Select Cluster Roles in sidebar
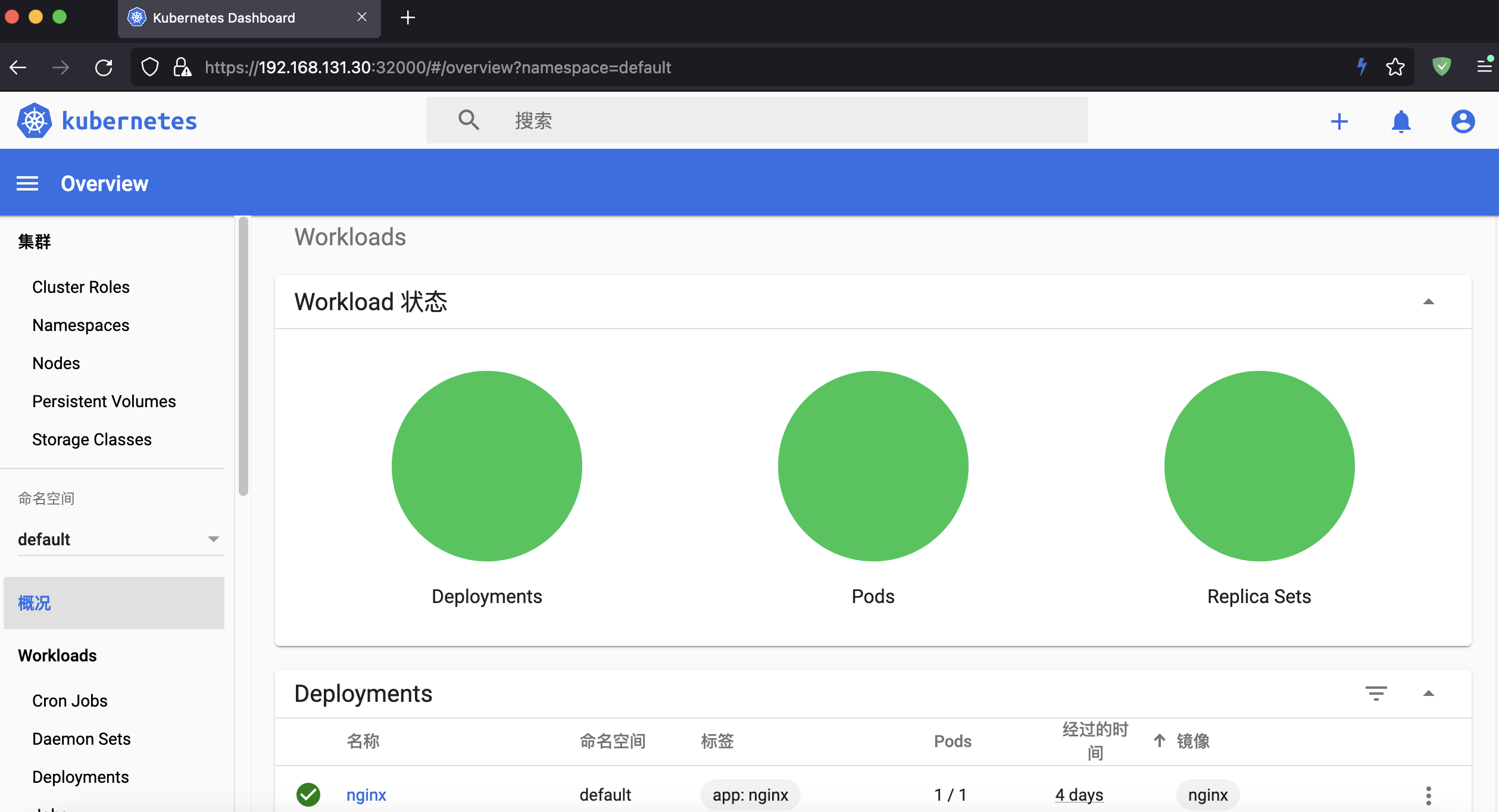The image size is (1499, 812). pos(81,287)
